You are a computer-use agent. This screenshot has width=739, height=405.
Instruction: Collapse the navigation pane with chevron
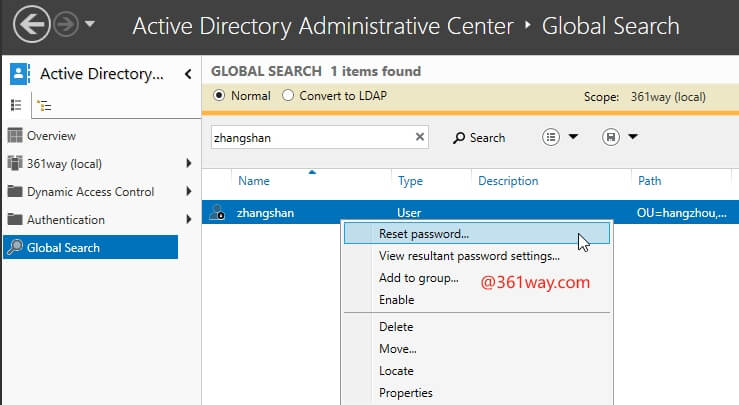188,74
